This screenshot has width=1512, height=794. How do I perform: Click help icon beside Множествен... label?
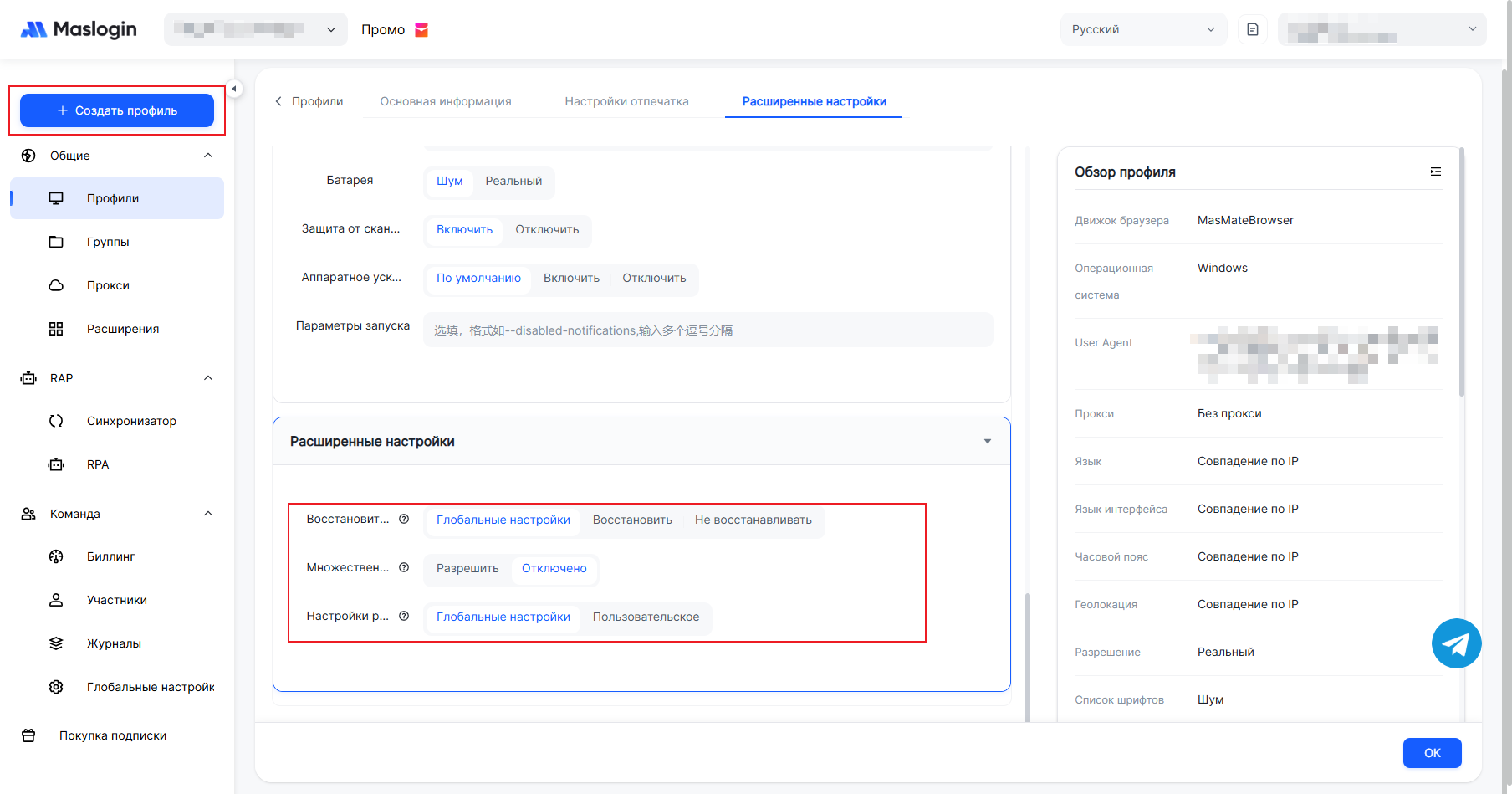(x=404, y=568)
